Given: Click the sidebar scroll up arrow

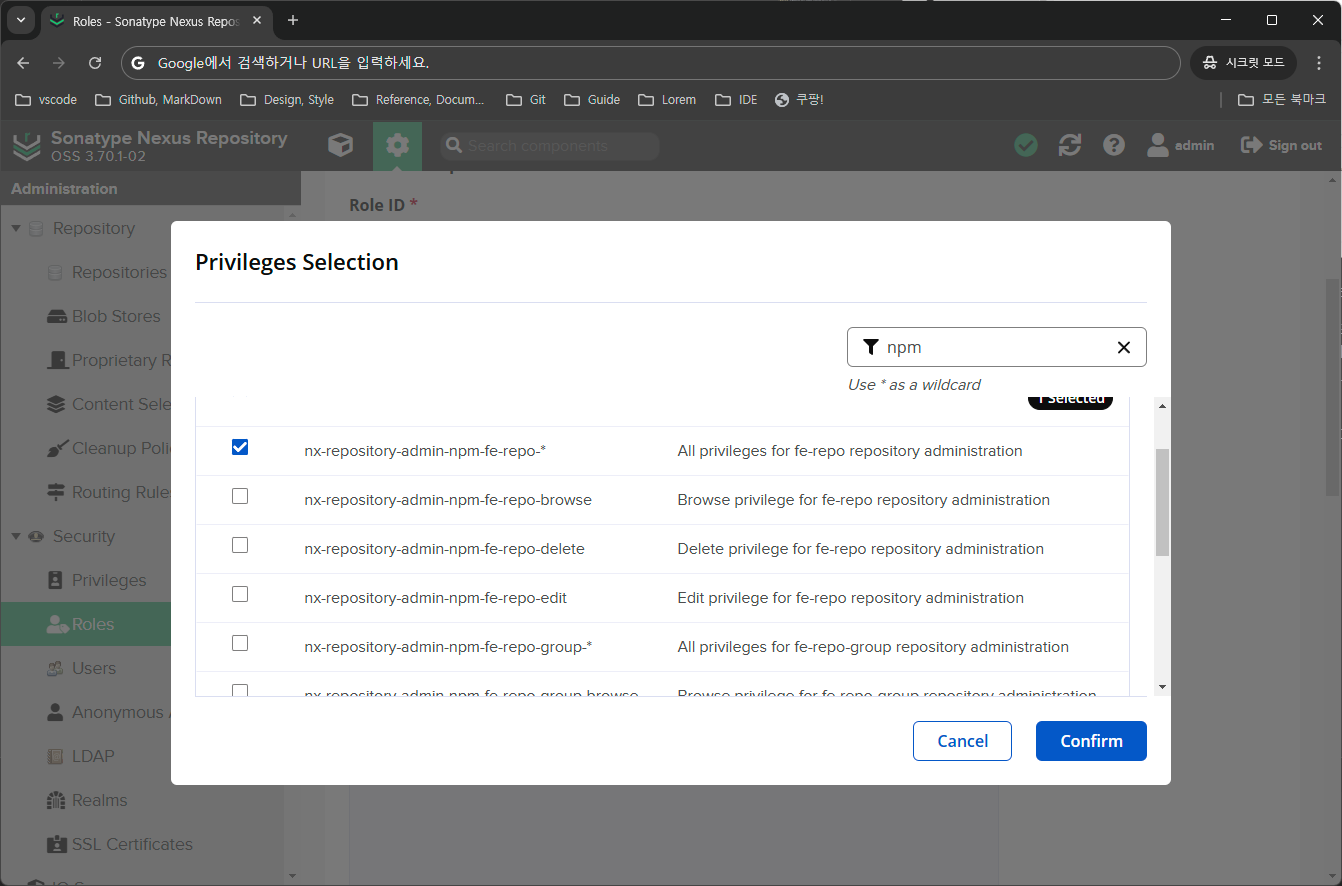Looking at the screenshot, I should [x=293, y=214].
